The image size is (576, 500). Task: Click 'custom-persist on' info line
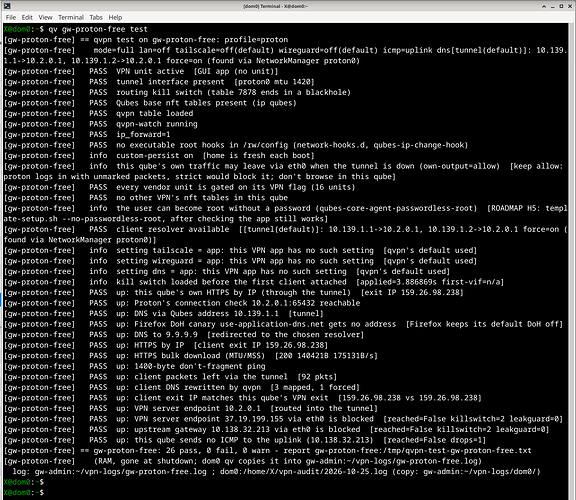159,155
